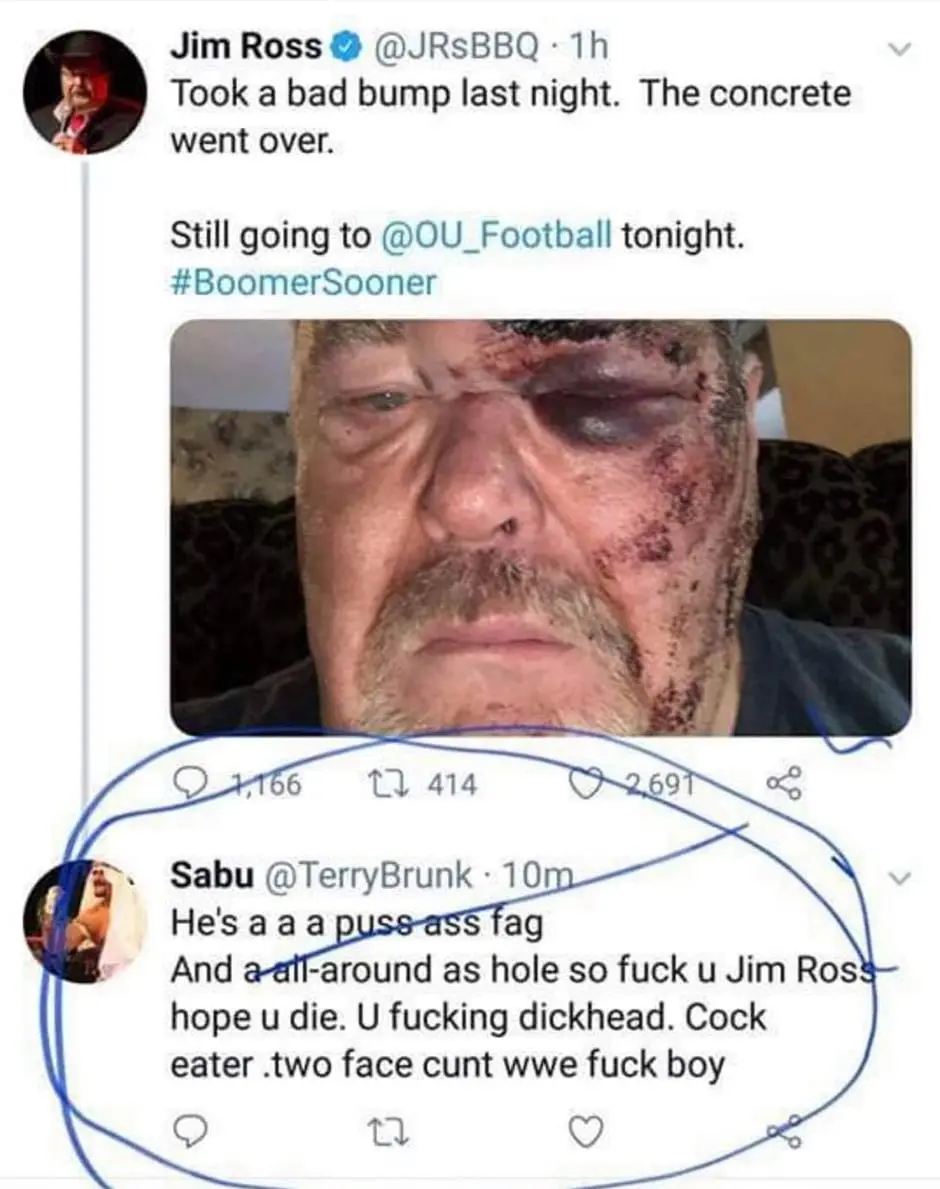The image size is (940, 1189).
Task: Follow the #BoomerSooner hashtag
Action: pos(304,282)
